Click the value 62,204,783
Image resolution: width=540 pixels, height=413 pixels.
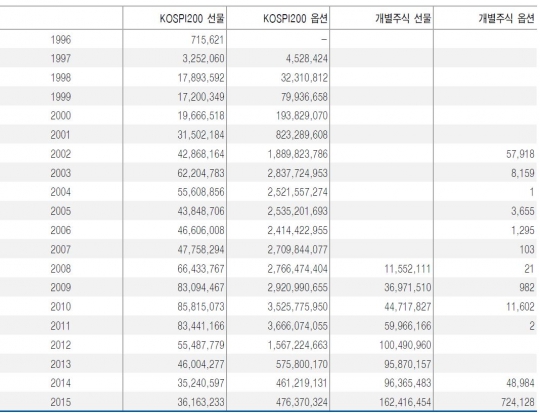click(x=201, y=173)
